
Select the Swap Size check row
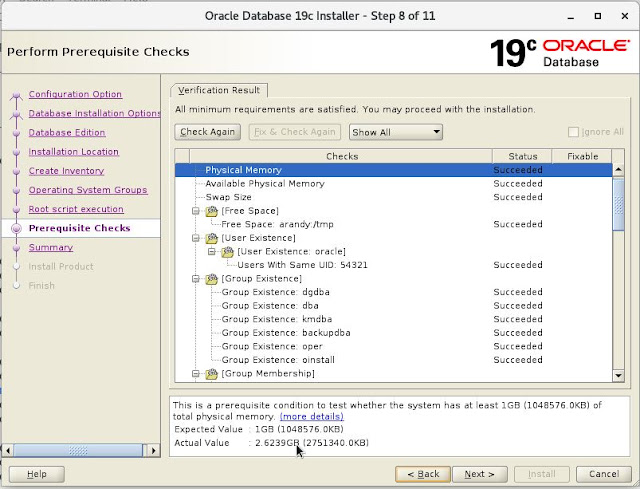point(393,197)
